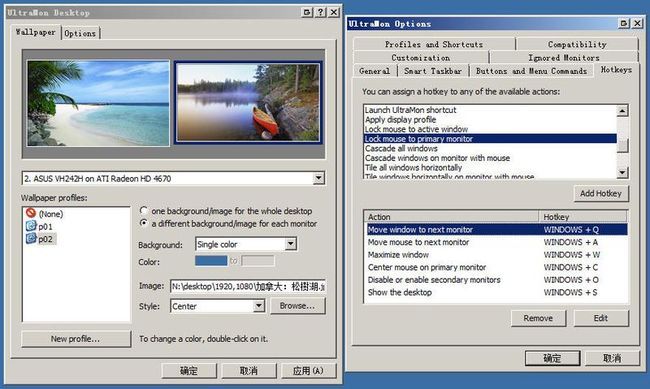
Task: Select 'Cascade all windows' action
Action: point(490,148)
